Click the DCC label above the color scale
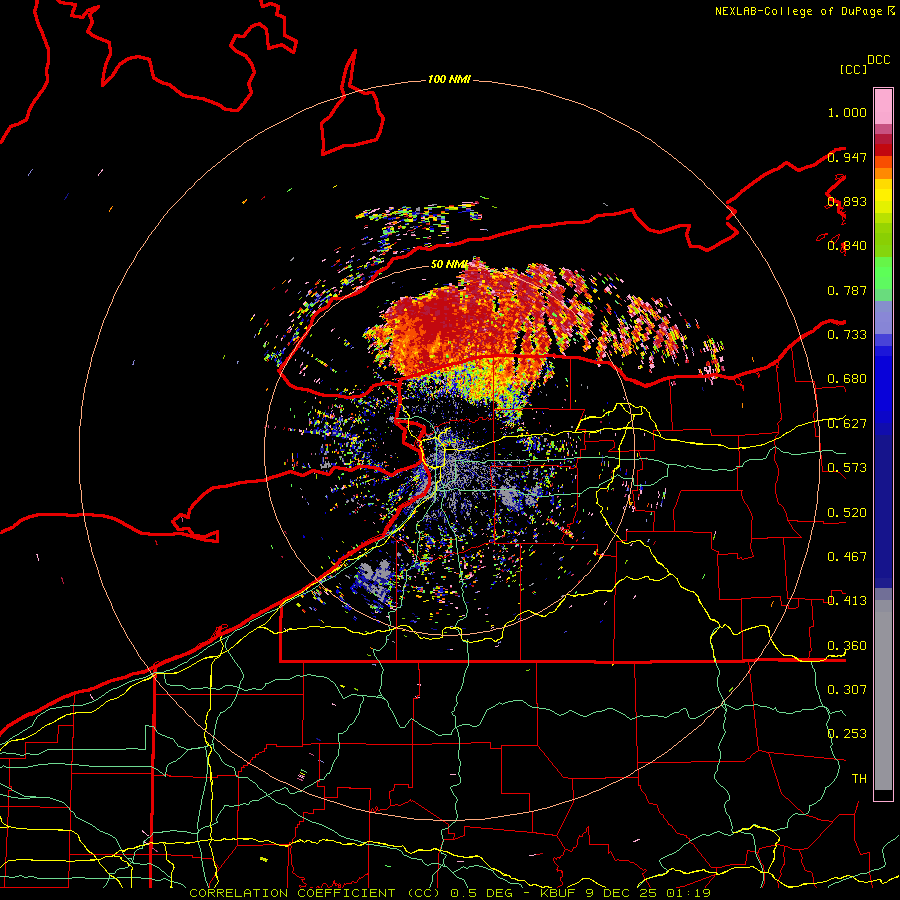Screen dimensions: 900x900 tap(879, 60)
